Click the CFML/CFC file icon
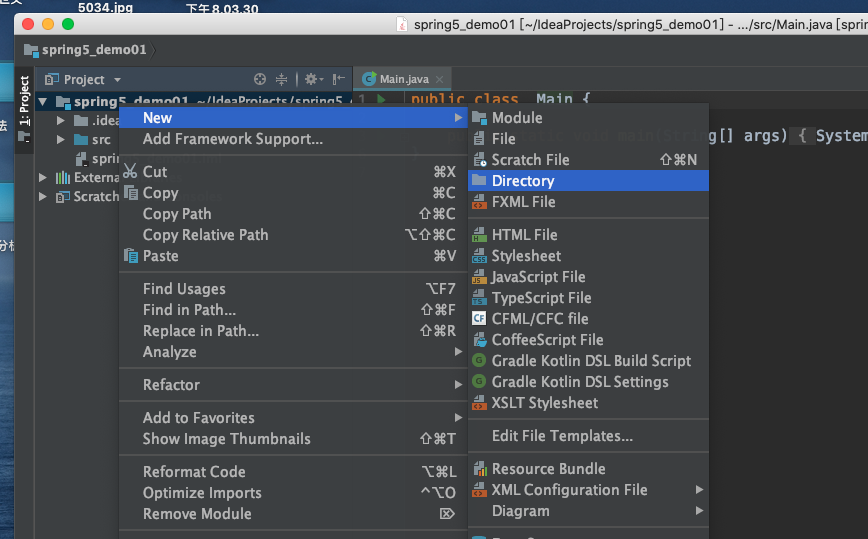The image size is (868, 539). [479, 319]
